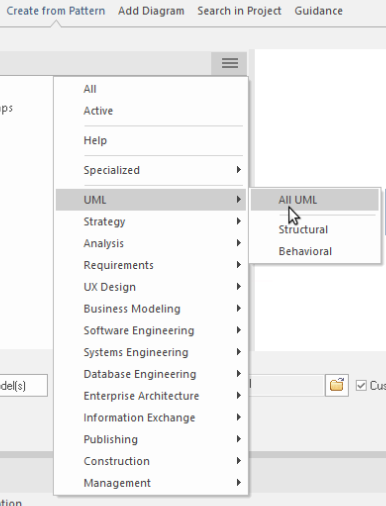Viewport: 386px width, 506px height.
Task: Expand the Specialized submenu
Action: [151, 170]
